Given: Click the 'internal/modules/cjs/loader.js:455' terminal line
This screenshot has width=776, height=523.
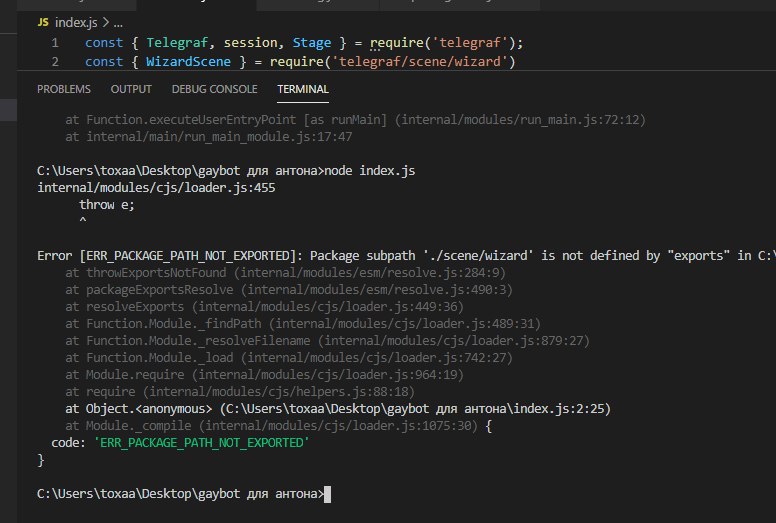Looking at the screenshot, I should click(x=156, y=188).
